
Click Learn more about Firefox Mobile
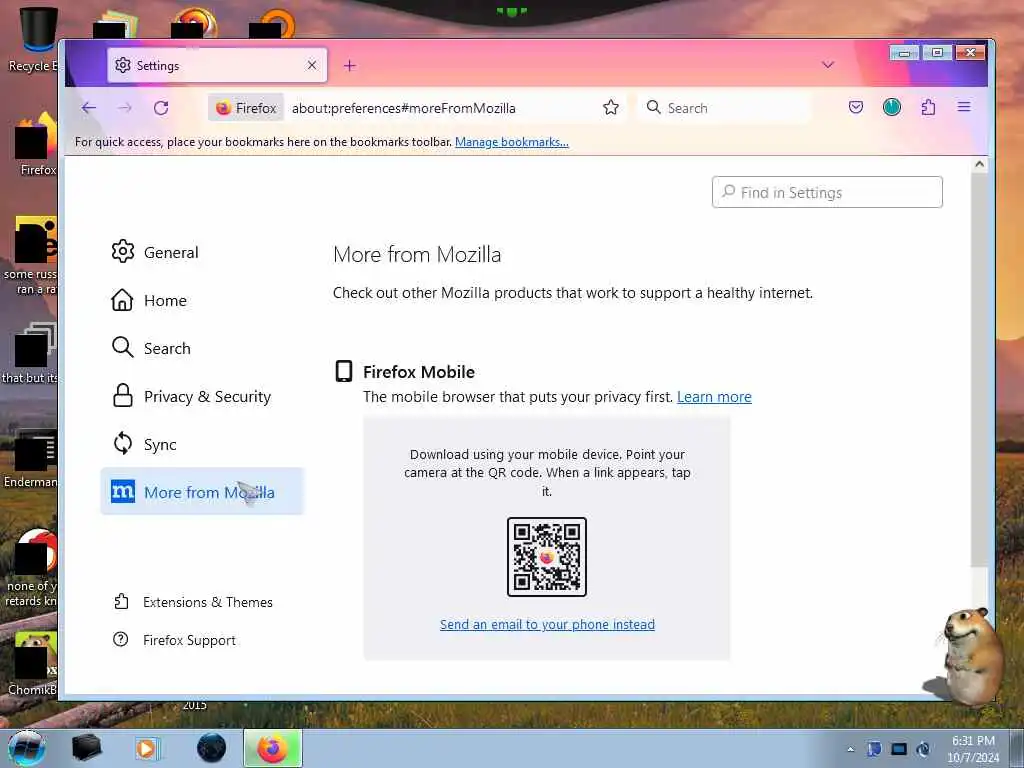point(714,396)
